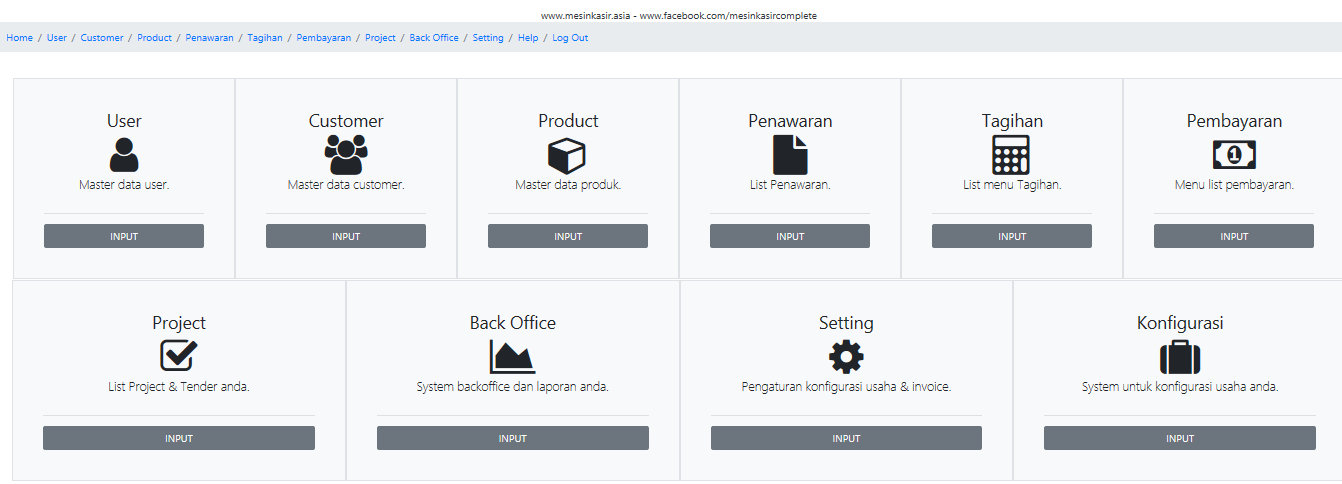Click INPUT button under Konfigurasi card

point(1180,438)
